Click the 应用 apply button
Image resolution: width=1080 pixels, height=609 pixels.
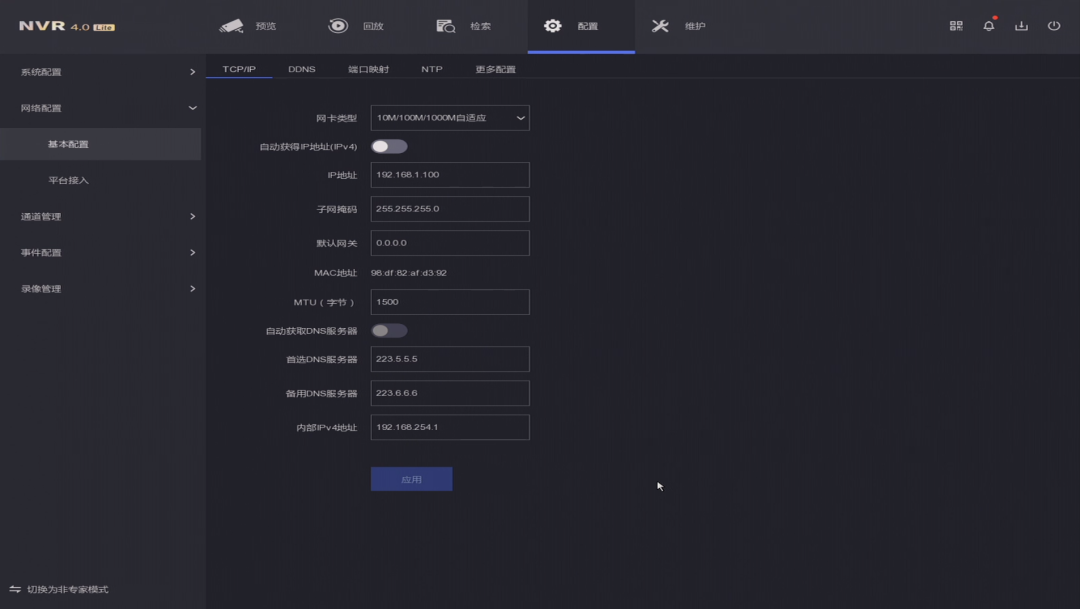click(x=411, y=478)
